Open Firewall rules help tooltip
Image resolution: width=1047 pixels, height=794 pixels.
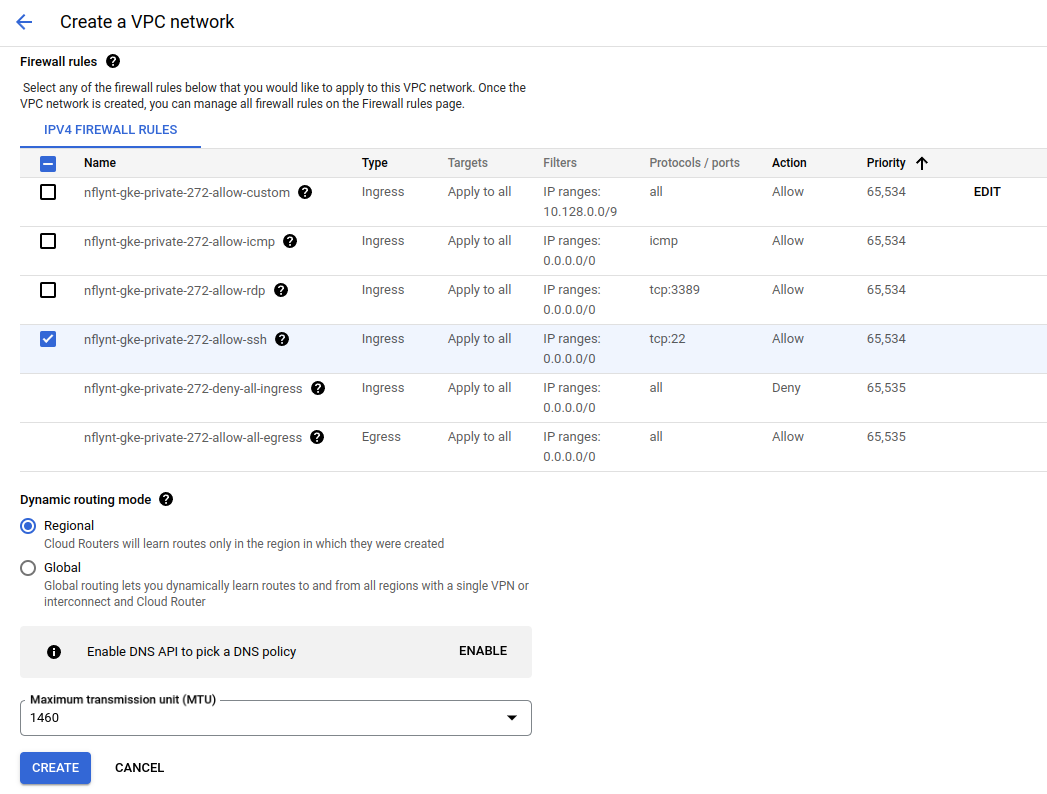(112, 61)
